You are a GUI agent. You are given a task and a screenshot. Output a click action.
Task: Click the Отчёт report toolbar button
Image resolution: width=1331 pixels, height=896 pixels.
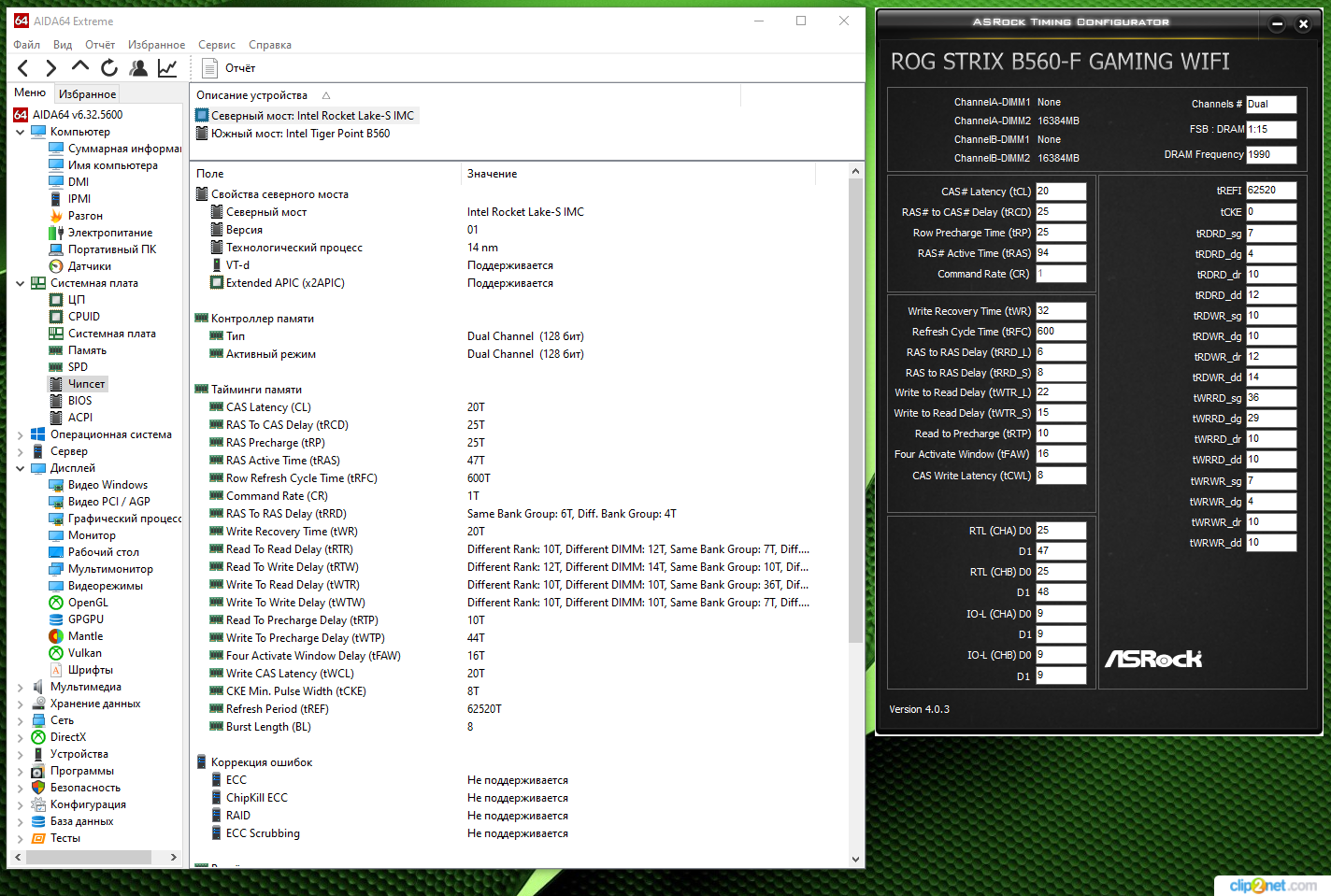229,68
